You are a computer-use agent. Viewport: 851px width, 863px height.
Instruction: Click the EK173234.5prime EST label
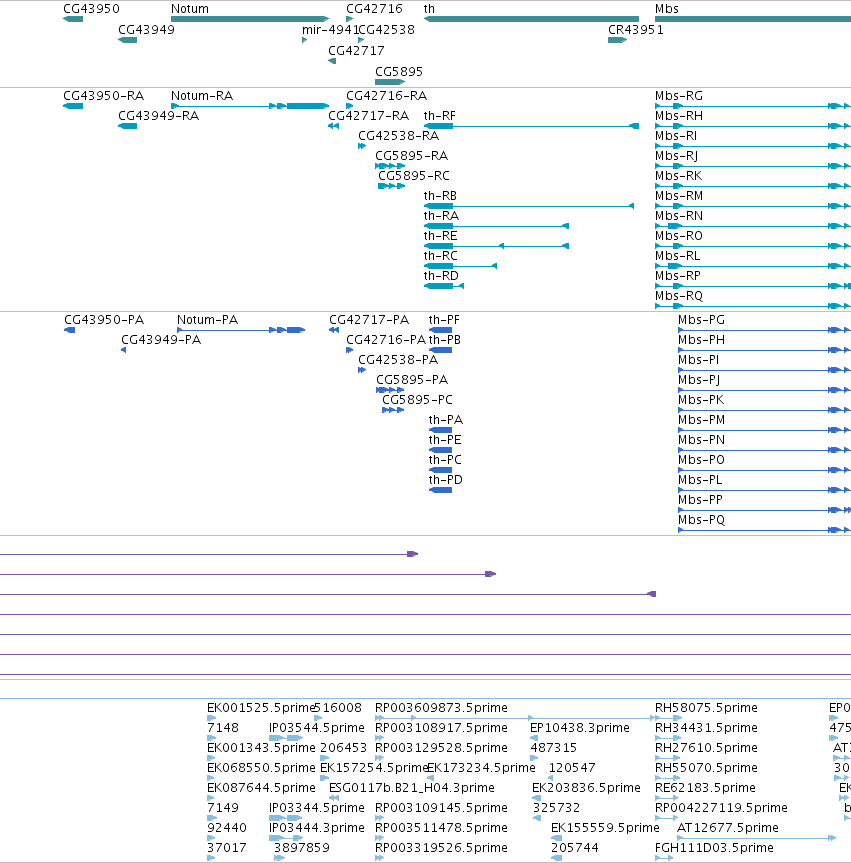[x=481, y=768]
